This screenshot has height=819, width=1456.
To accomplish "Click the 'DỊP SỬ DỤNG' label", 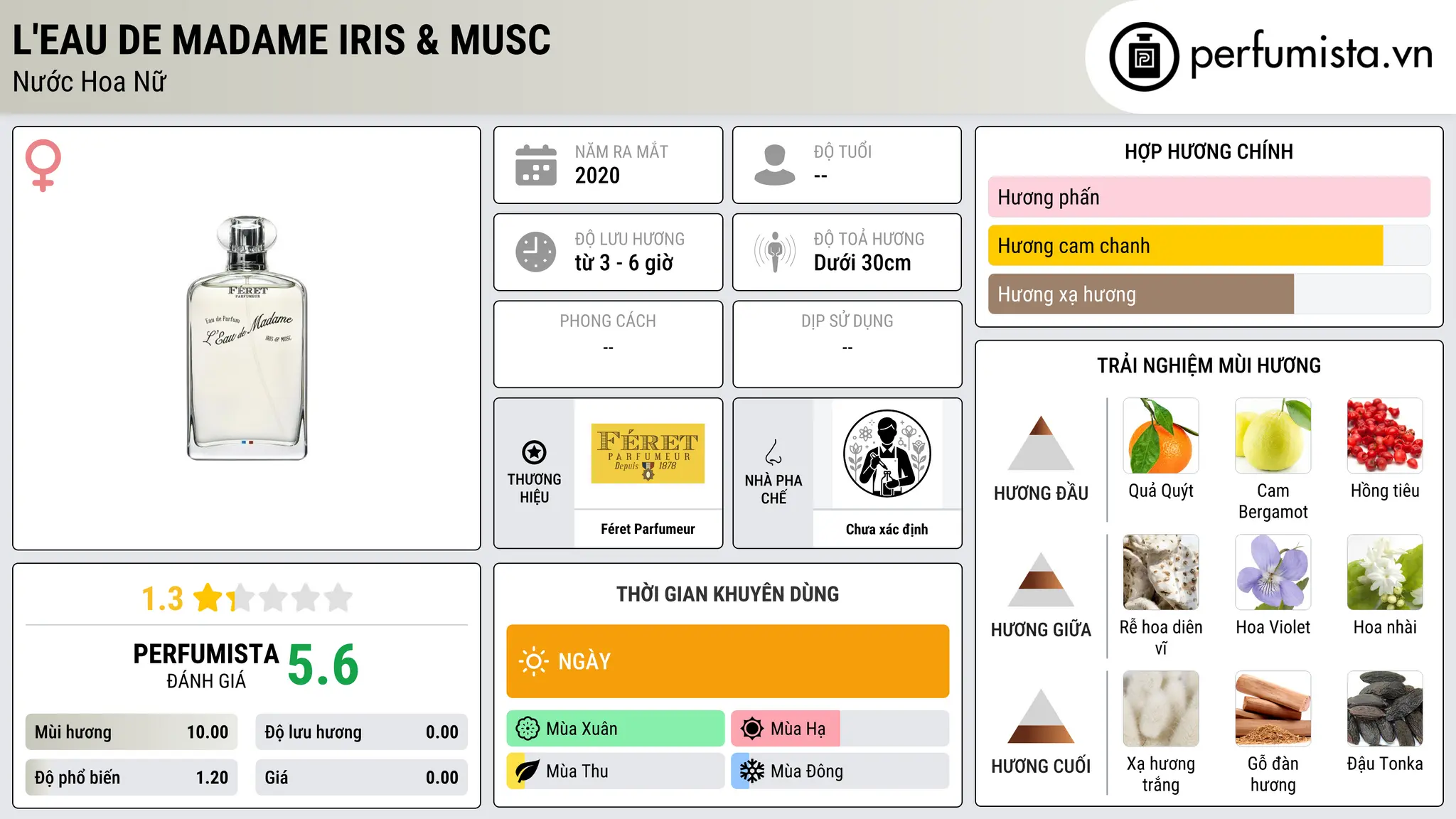I will [x=847, y=321].
